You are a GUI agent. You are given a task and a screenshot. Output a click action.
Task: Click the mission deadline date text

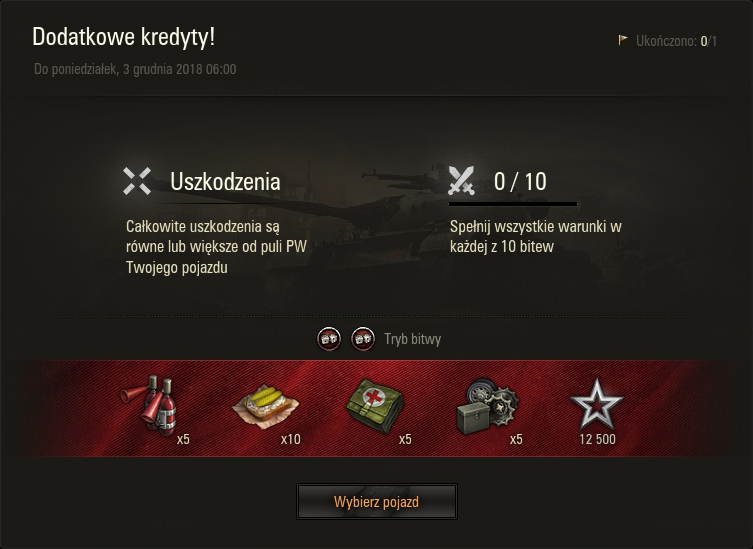(135, 69)
